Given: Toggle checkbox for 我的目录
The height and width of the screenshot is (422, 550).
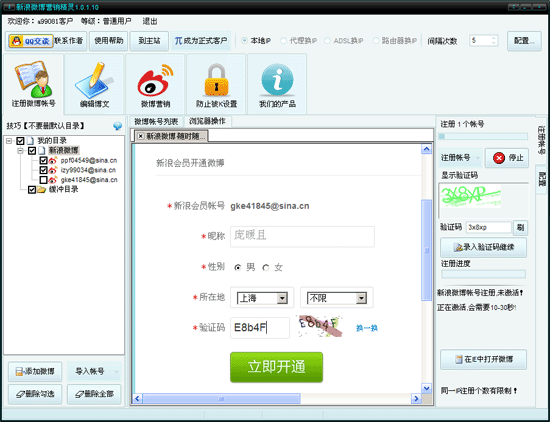Looking at the screenshot, I should pos(20,141).
